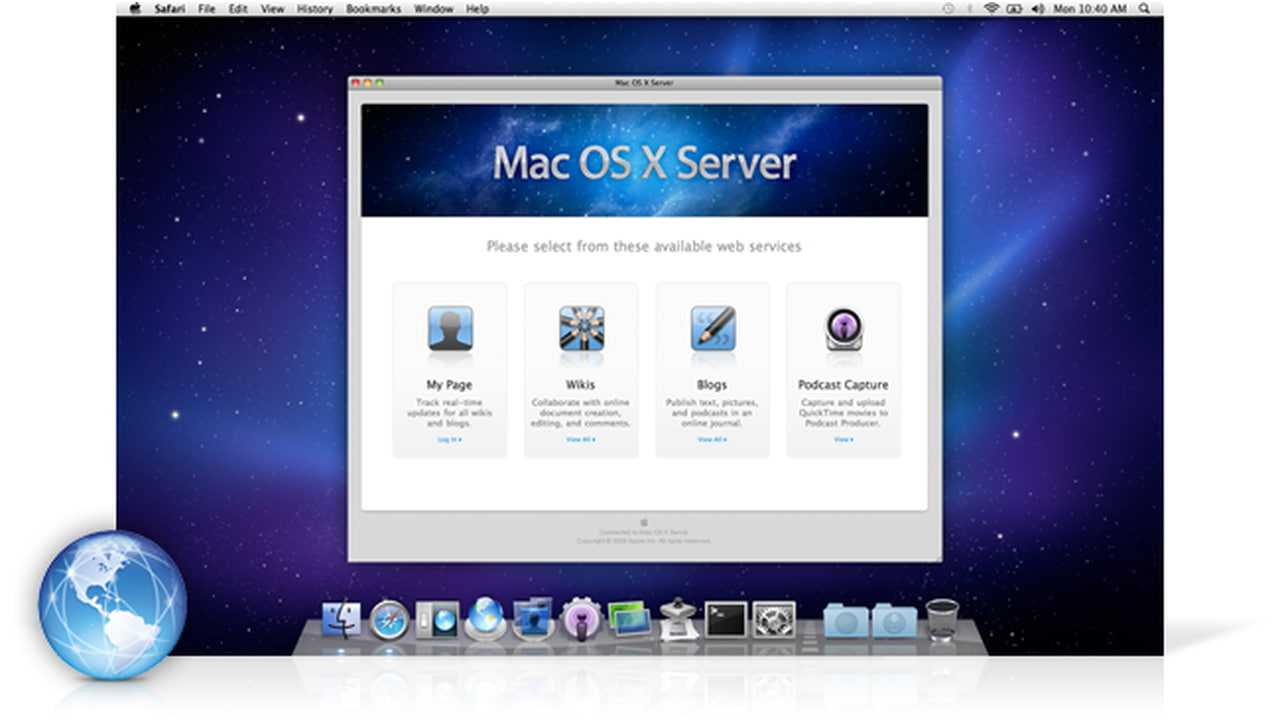Click View All under Wikis
This screenshot has width=1280, height=720.
[580, 439]
